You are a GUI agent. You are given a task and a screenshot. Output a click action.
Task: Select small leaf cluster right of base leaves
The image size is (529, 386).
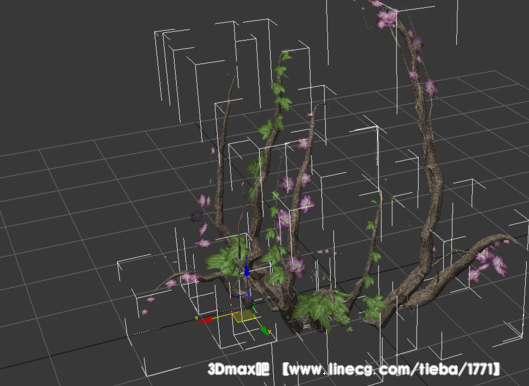coord(374,306)
